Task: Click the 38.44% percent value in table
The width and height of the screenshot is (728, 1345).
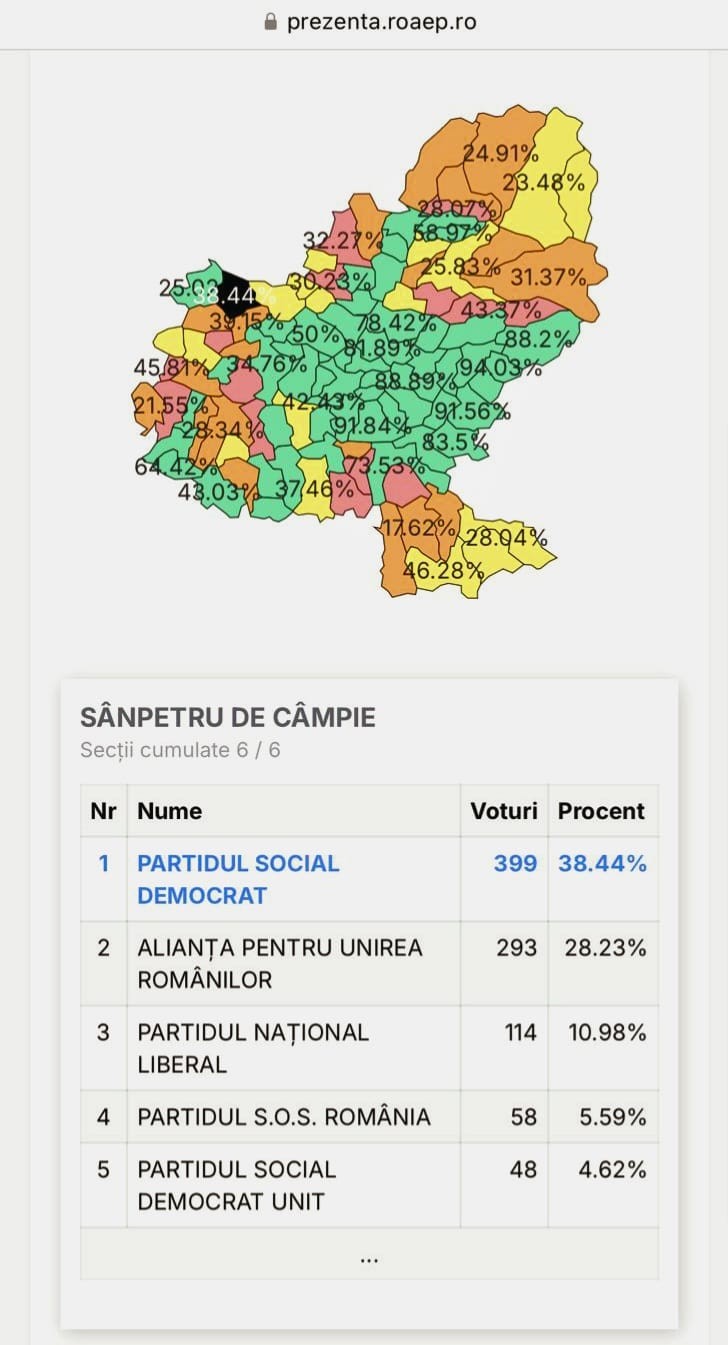Action: (602, 863)
